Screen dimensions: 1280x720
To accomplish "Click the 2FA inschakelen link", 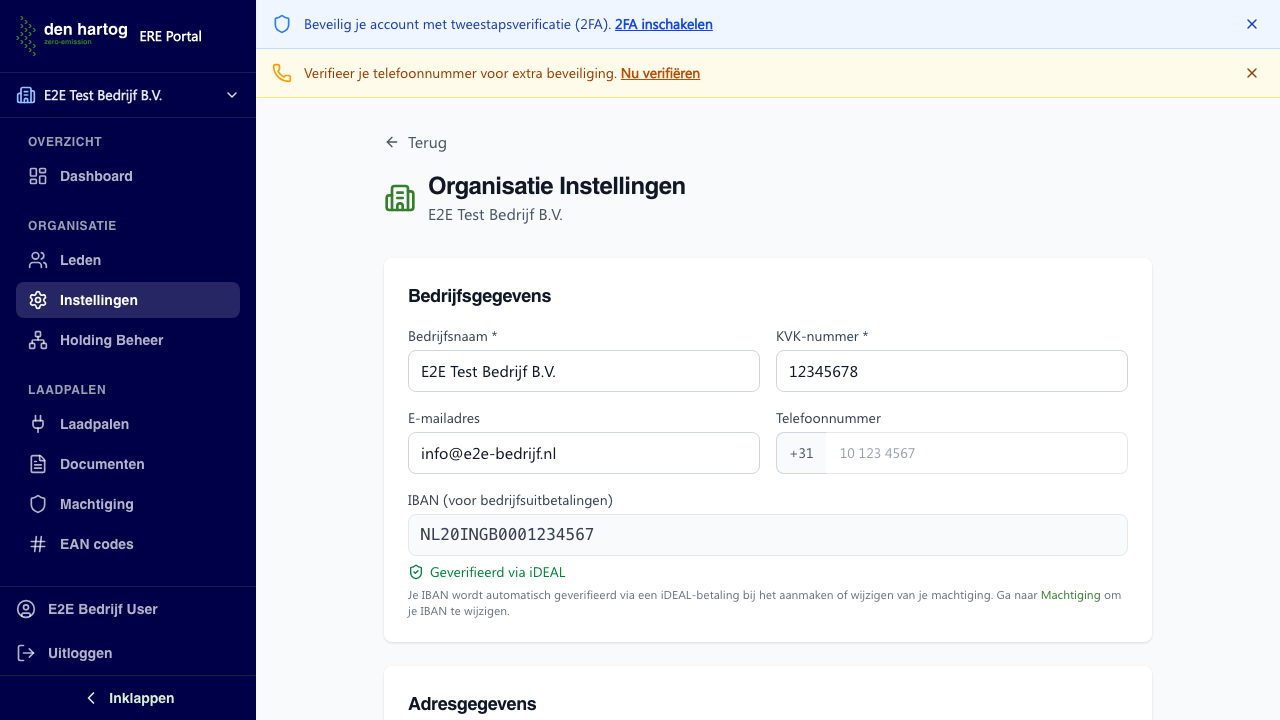I will tap(663, 24).
